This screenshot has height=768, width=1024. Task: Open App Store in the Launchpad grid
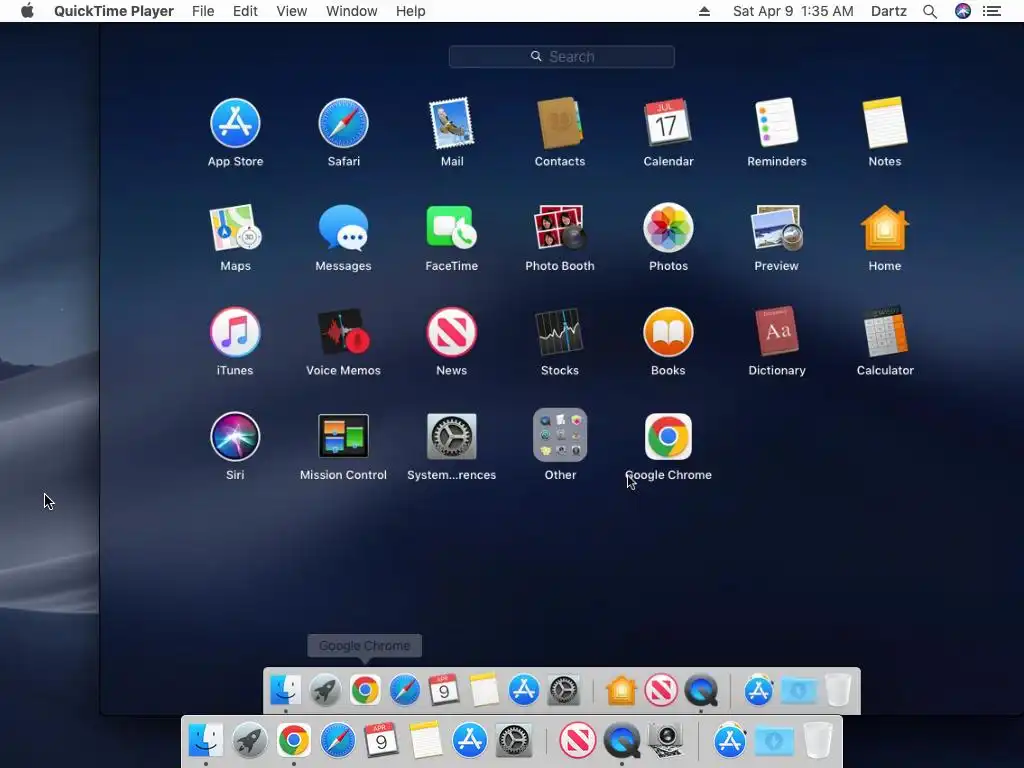235,123
